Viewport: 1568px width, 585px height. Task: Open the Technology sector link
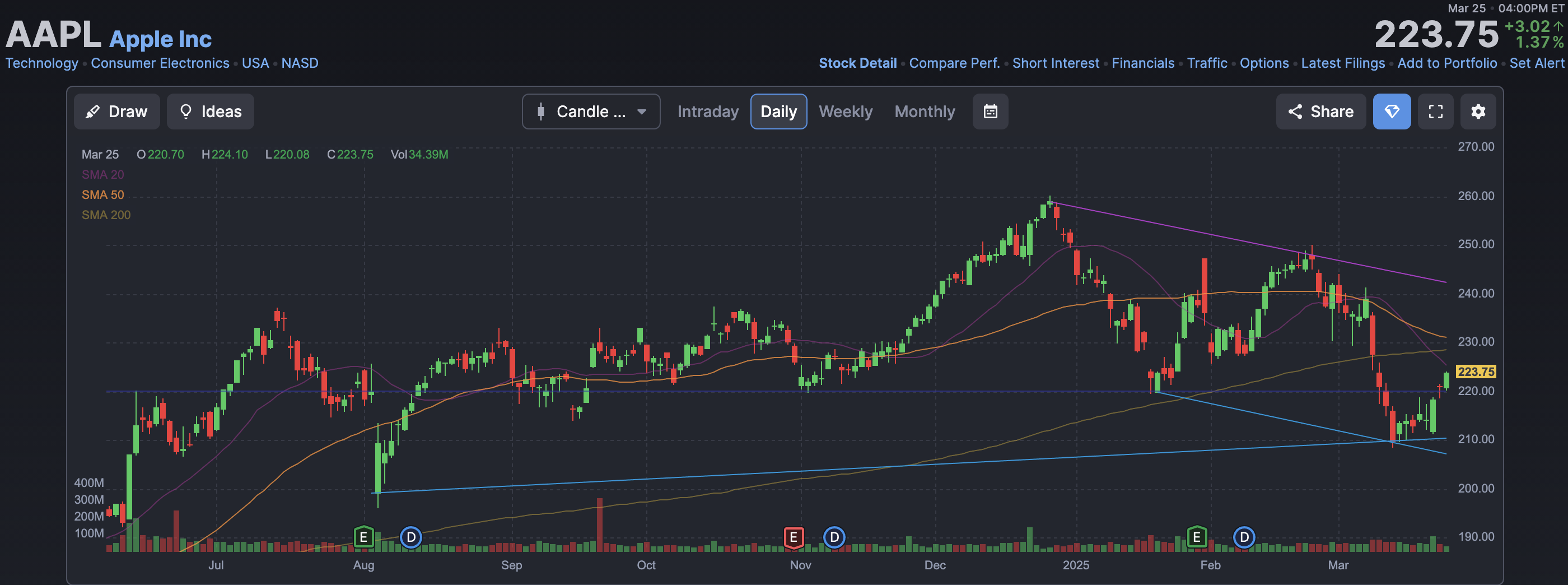tap(42, 63)
